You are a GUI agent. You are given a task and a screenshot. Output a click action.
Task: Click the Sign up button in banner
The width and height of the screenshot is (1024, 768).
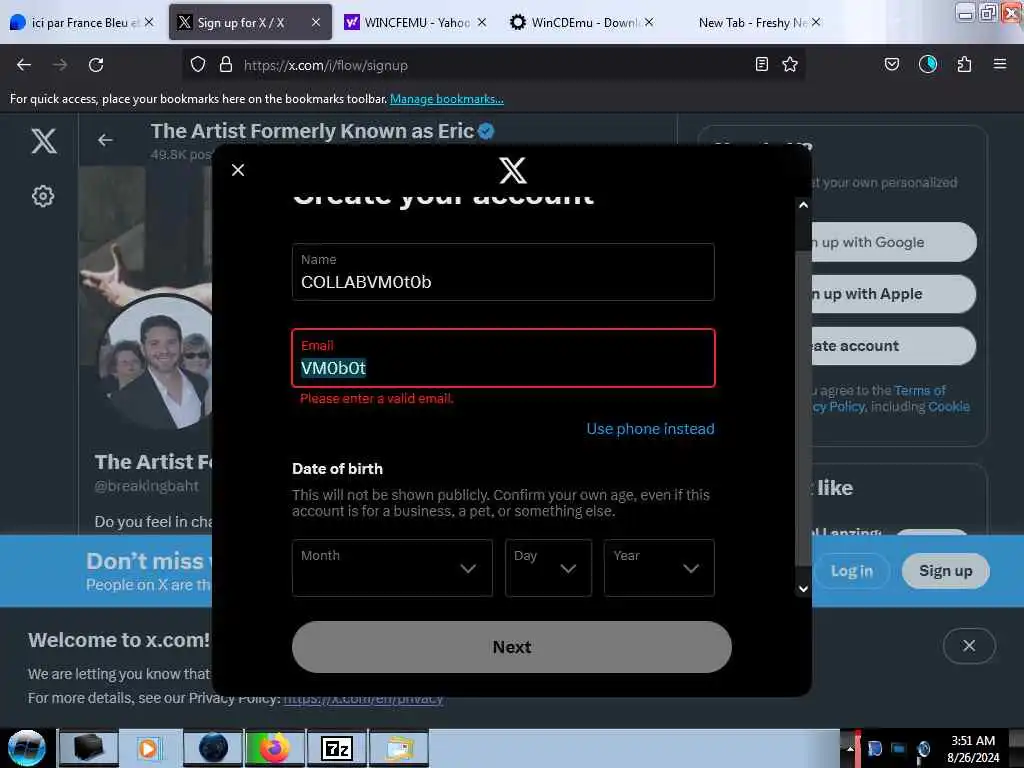click(x=946, y=571)
